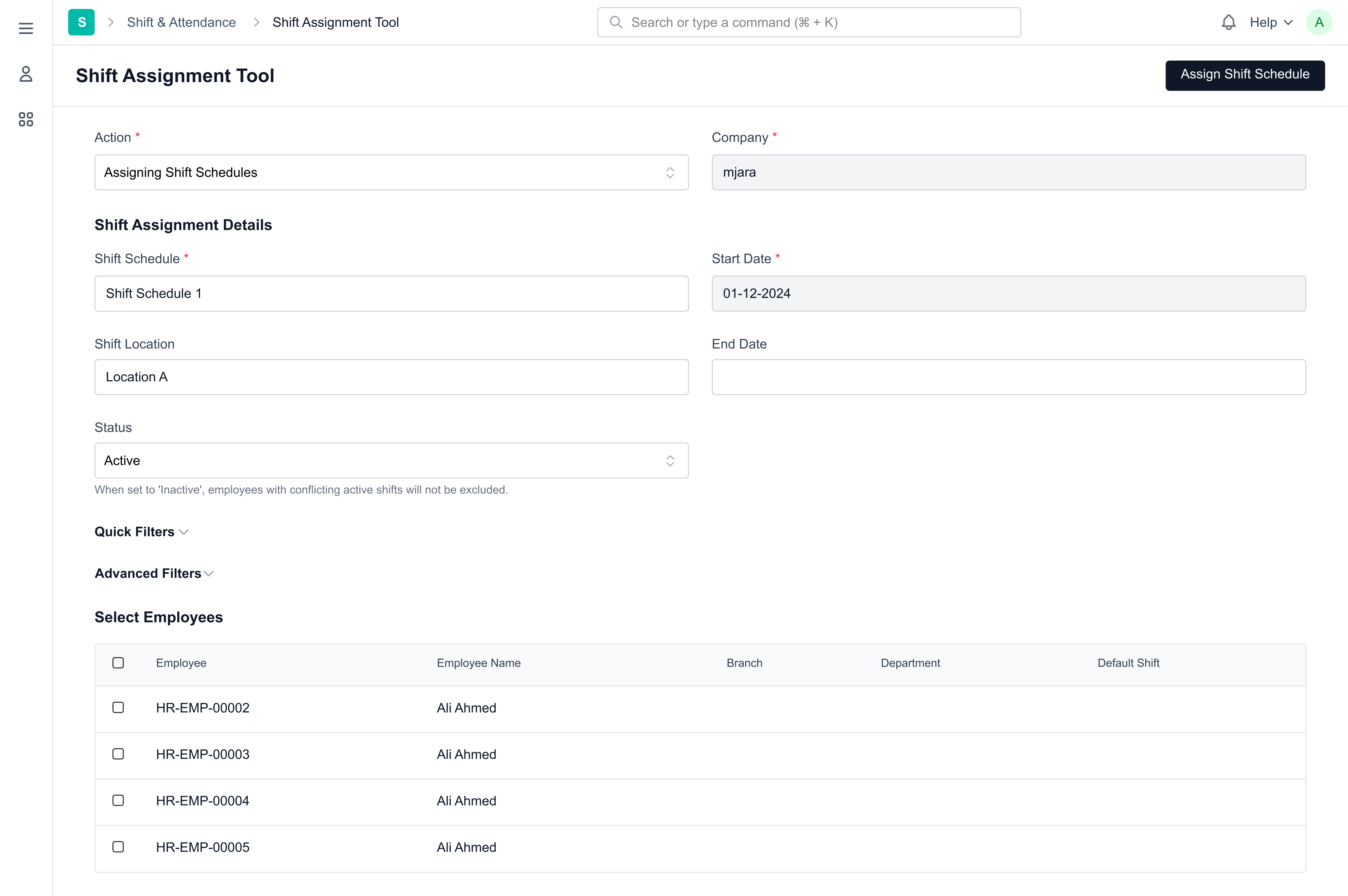Click the Assign Shift Schedule button
The image size is (1348, 896).
1245,75
